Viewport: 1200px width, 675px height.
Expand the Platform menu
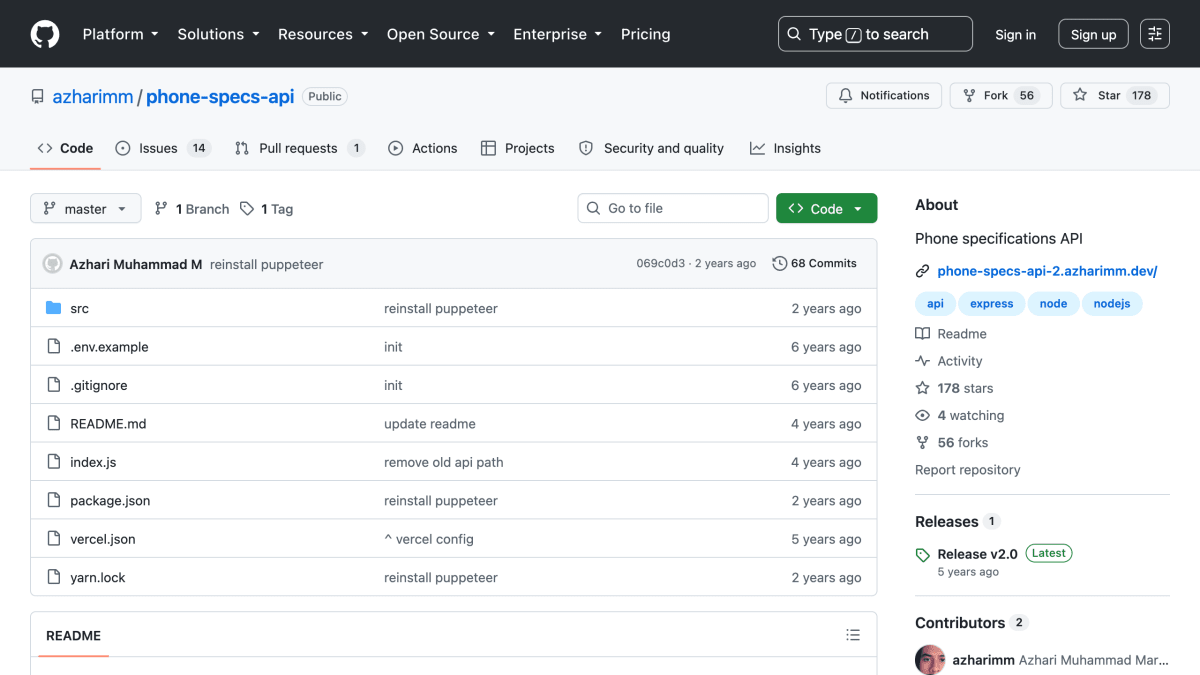[120, 34]
